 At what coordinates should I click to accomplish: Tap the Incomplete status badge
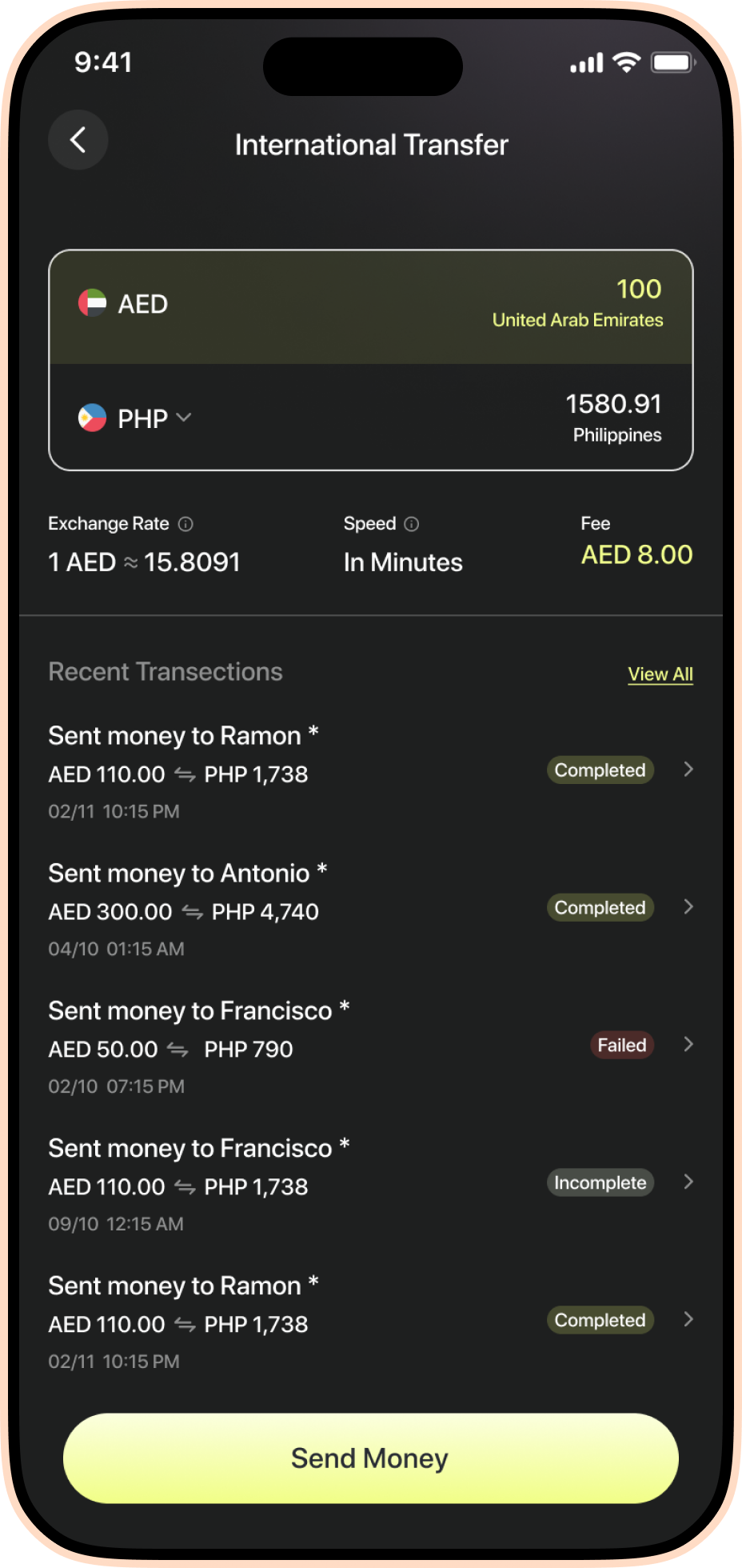[x=600, y=1182]
